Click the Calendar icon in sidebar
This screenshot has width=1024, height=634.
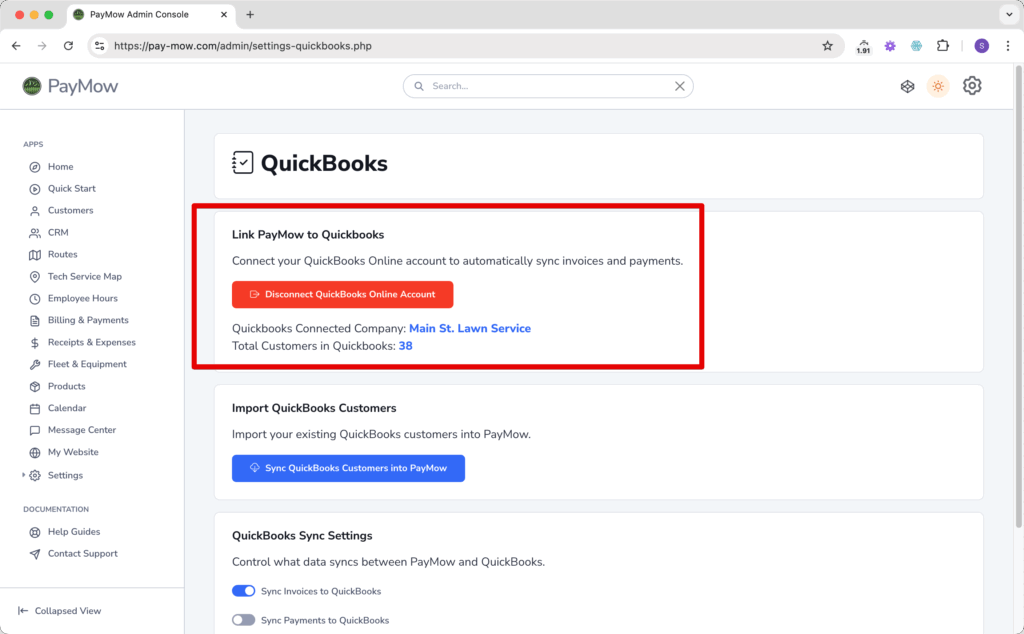[x=35, y=409]
